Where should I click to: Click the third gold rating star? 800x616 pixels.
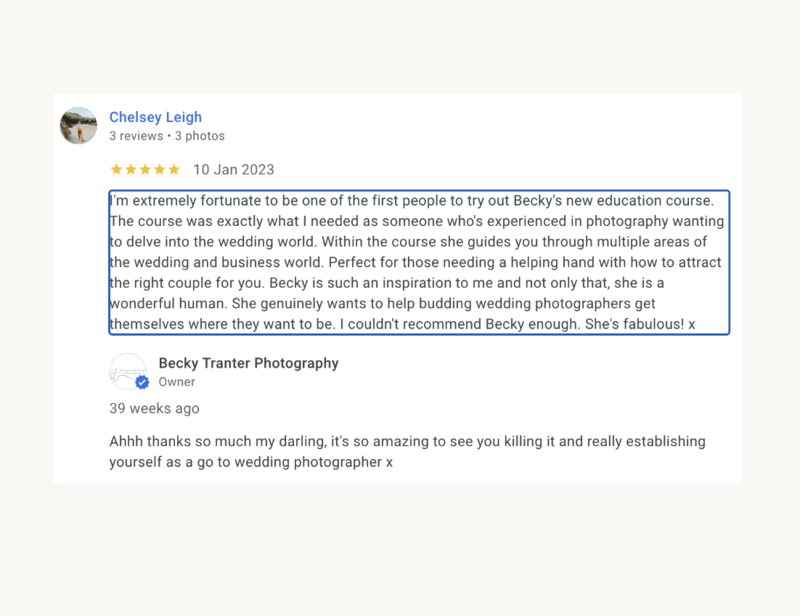tap(145, 169)
